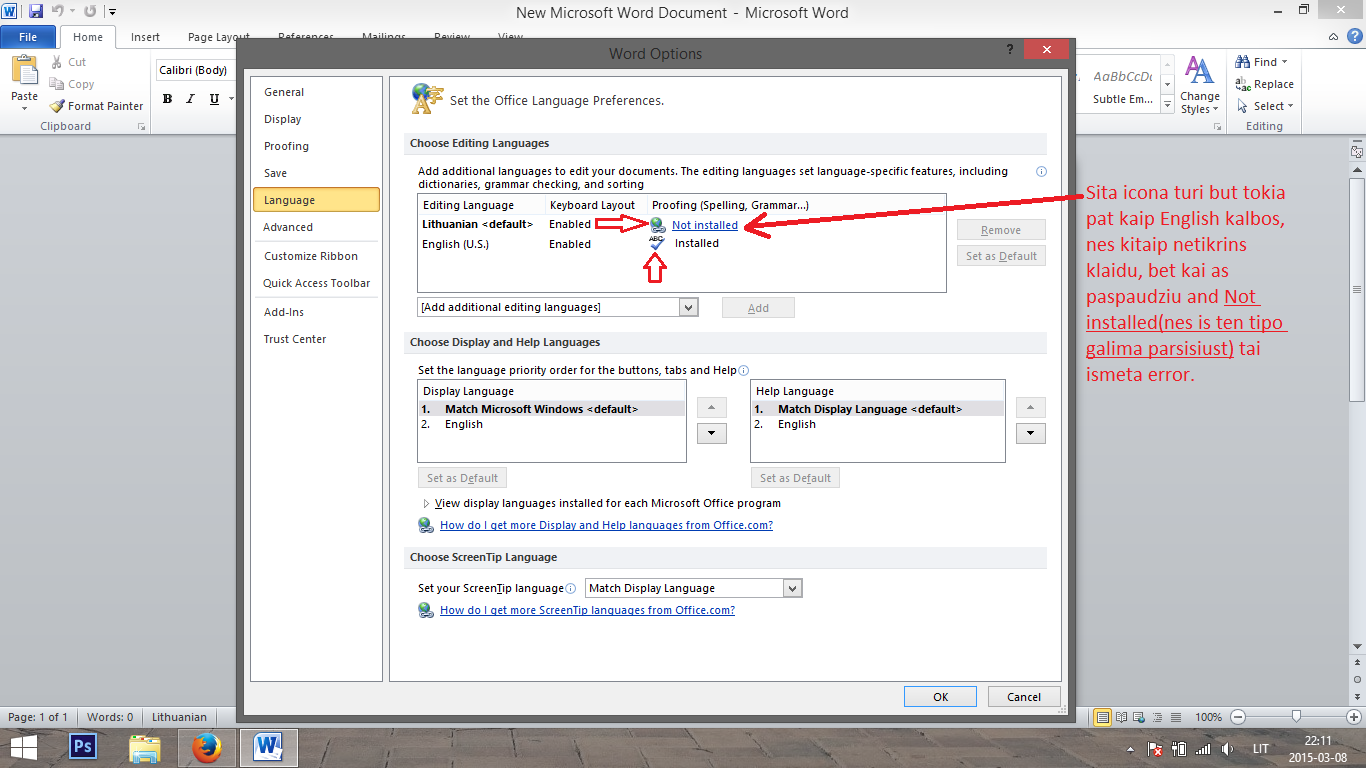
Task: Click the Cut scissors item
Action: tap(69, 62)
